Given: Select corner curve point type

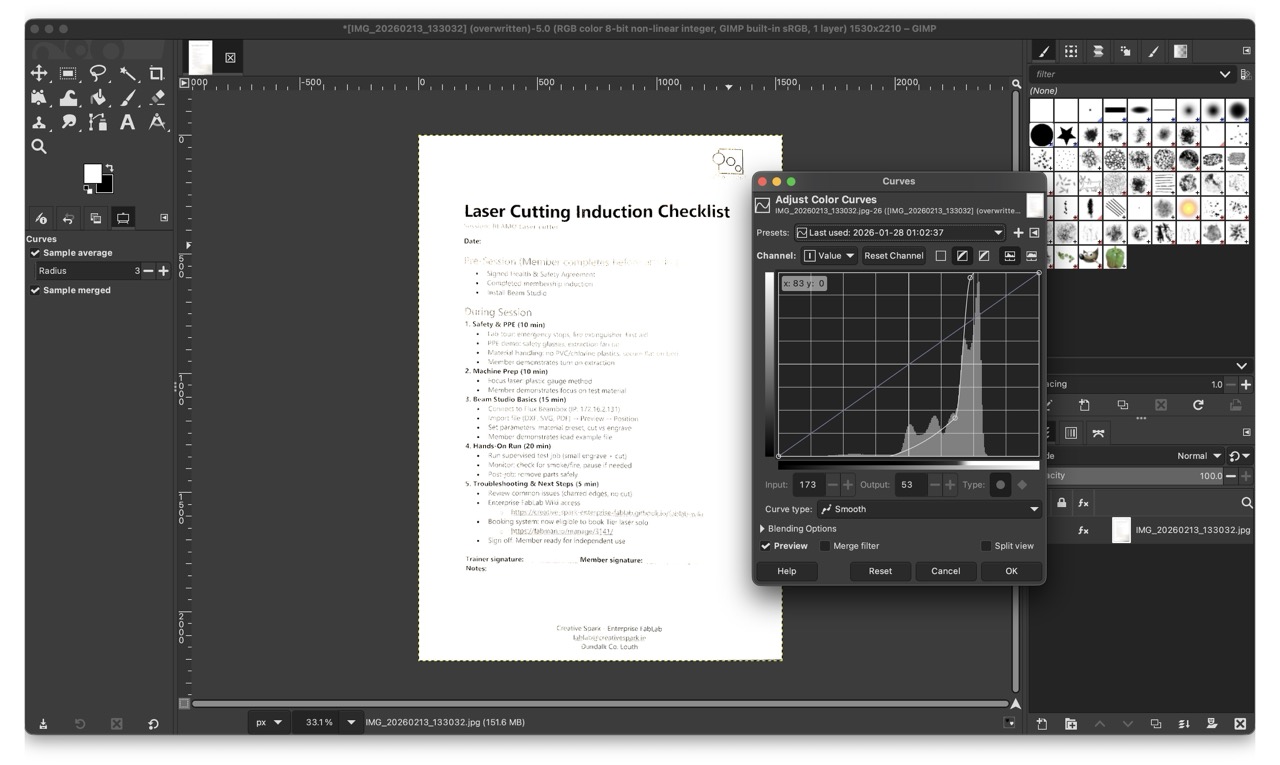Looking at the screenshot, I should coord(1022,485).
